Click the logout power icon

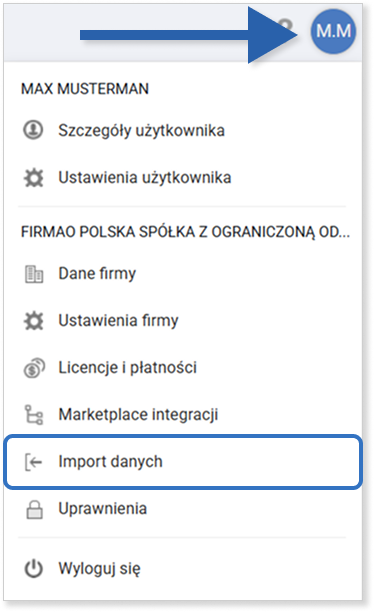34,569
